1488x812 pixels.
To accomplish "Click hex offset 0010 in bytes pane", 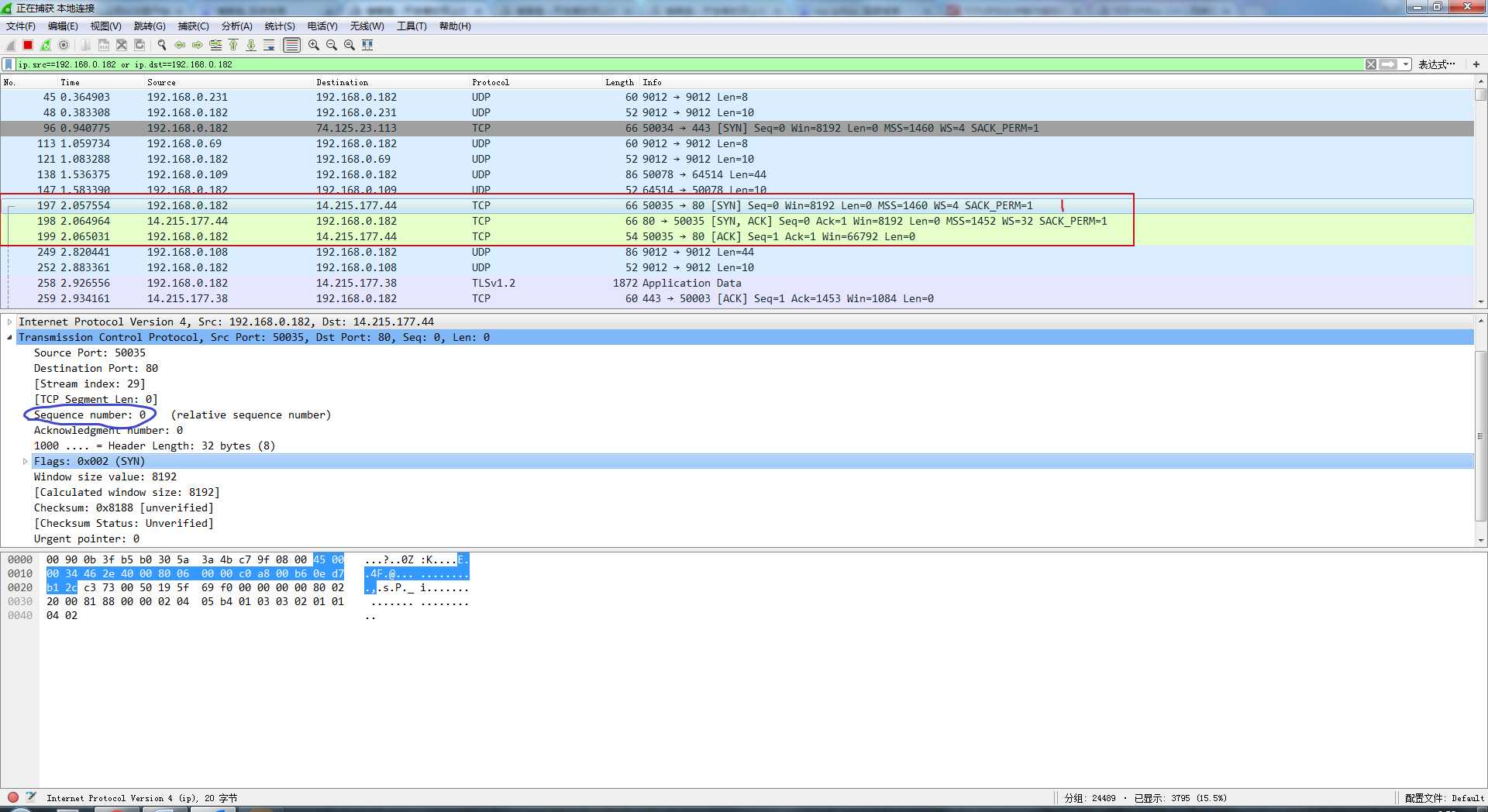I will [x=20, y=573].
